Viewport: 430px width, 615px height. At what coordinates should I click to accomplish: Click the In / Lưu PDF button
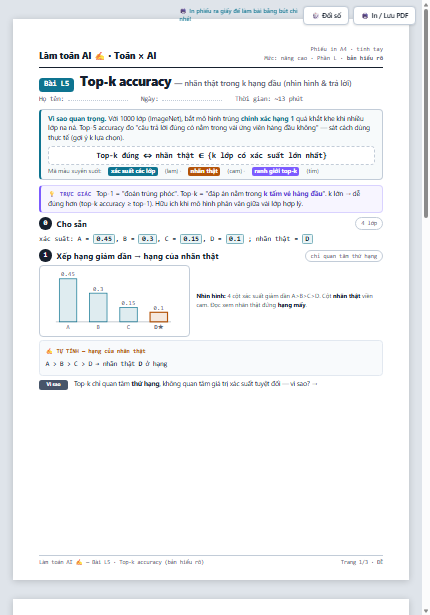[x=384, y=16]
